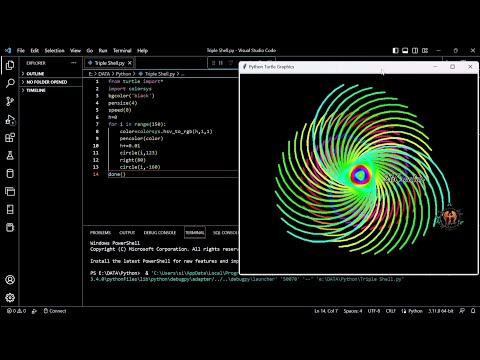This screenshot has height=360, width=480.
Task: Switch to the SQL CONSOLE tab
Action: tap(226, 233)
